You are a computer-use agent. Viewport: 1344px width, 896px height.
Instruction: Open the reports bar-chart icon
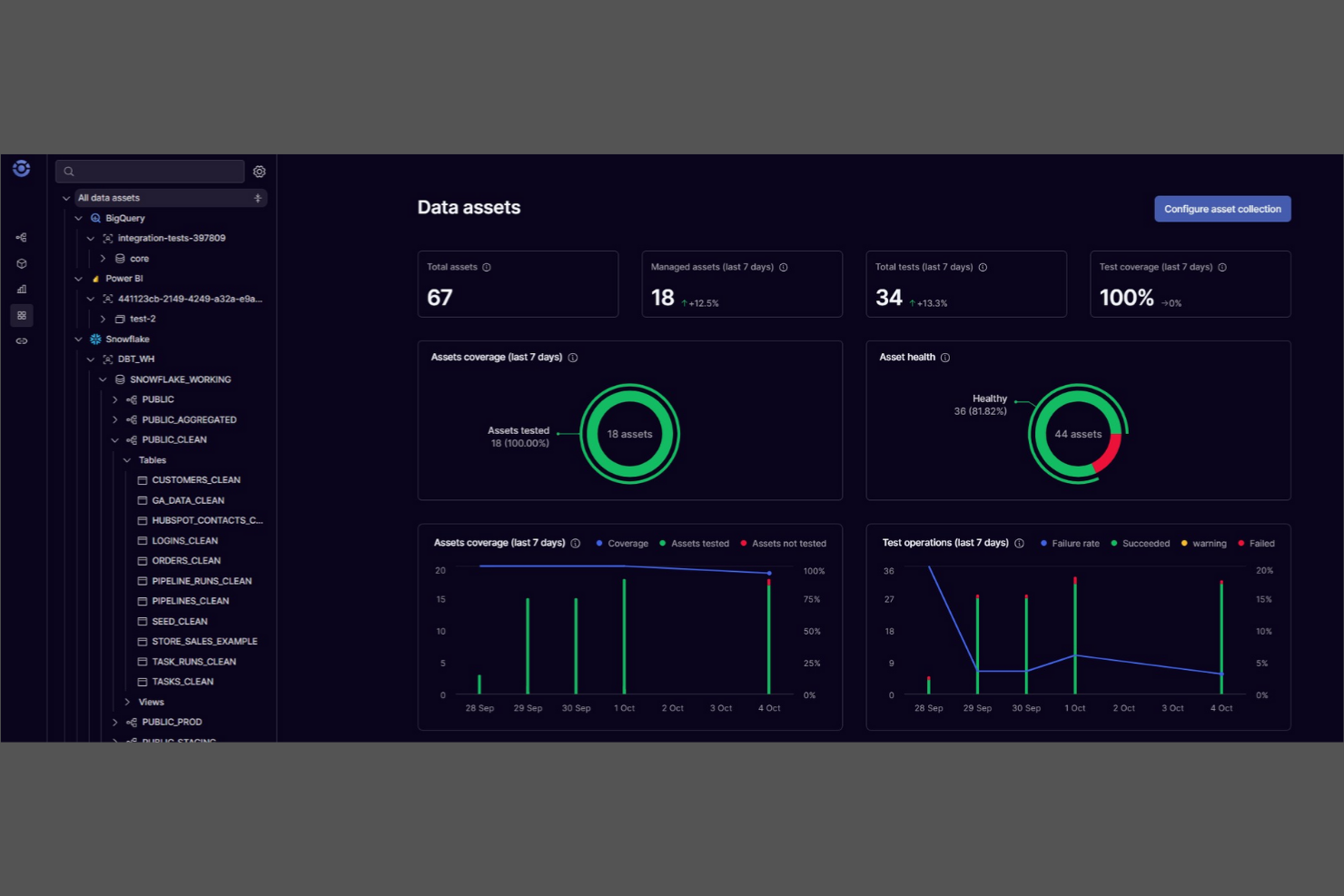point(21,289)
